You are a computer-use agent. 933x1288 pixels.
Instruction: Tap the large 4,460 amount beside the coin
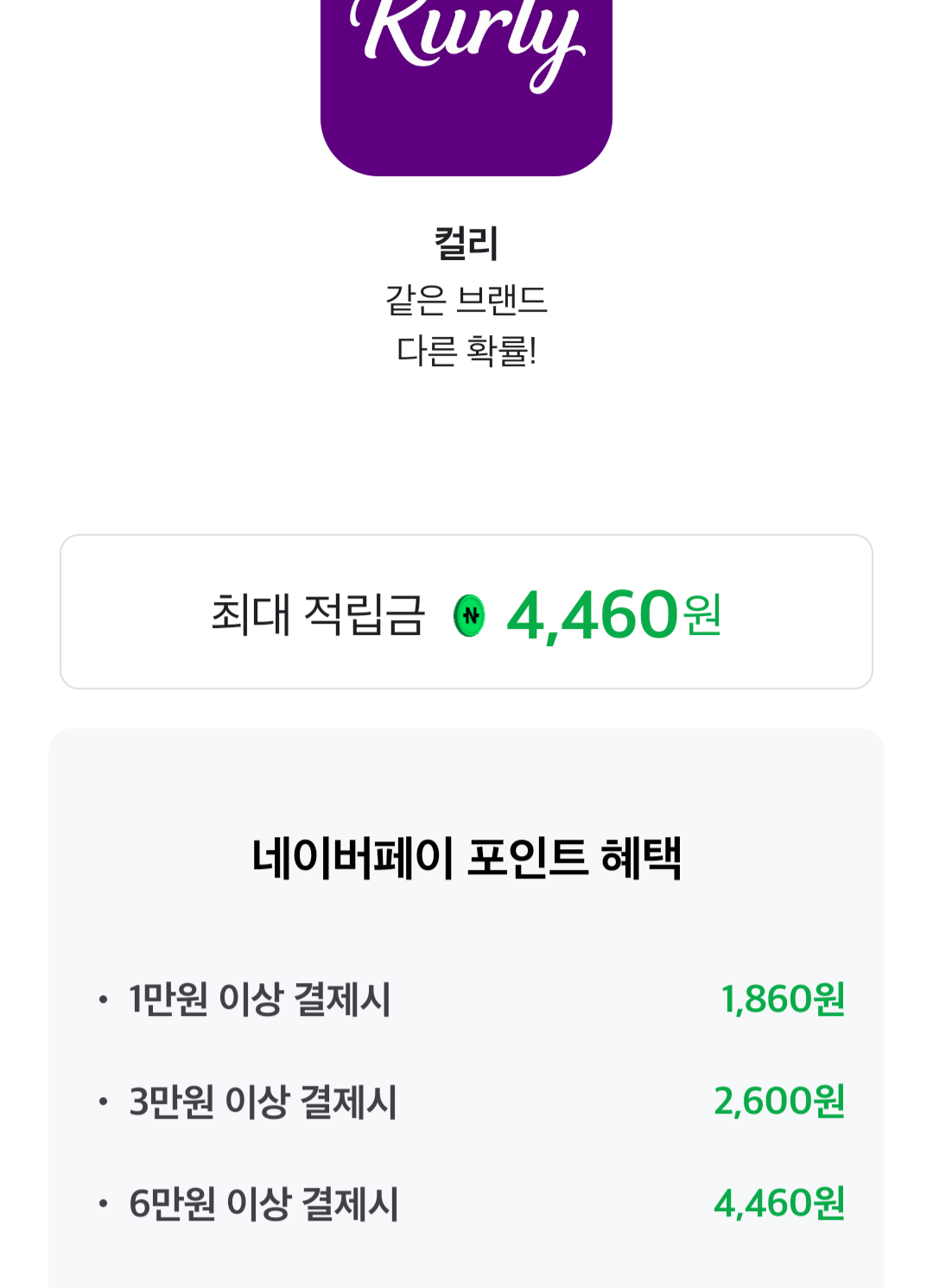[x=593, y=615]
